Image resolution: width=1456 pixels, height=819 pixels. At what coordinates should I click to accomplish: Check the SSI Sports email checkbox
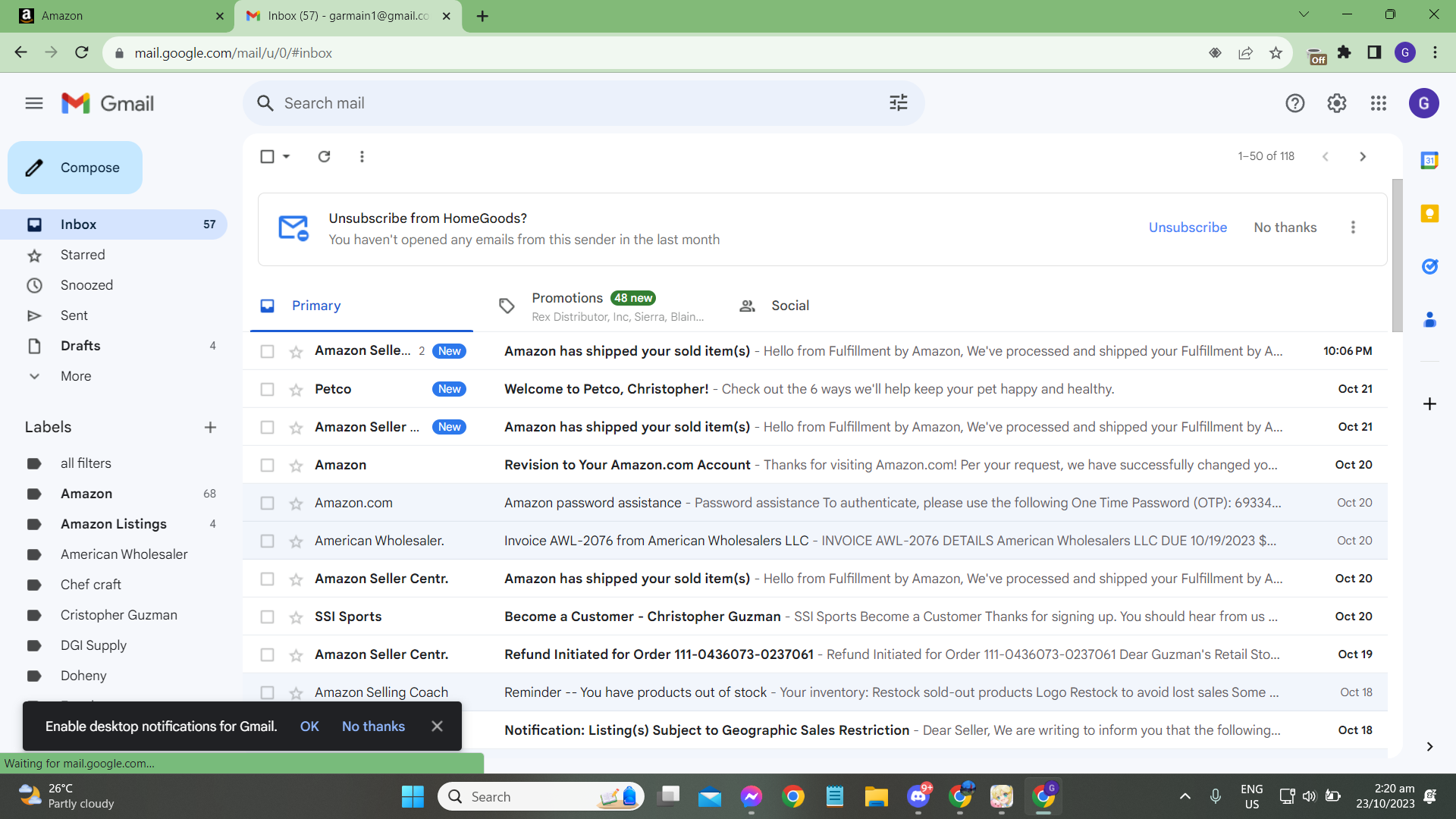click(267, 617)
